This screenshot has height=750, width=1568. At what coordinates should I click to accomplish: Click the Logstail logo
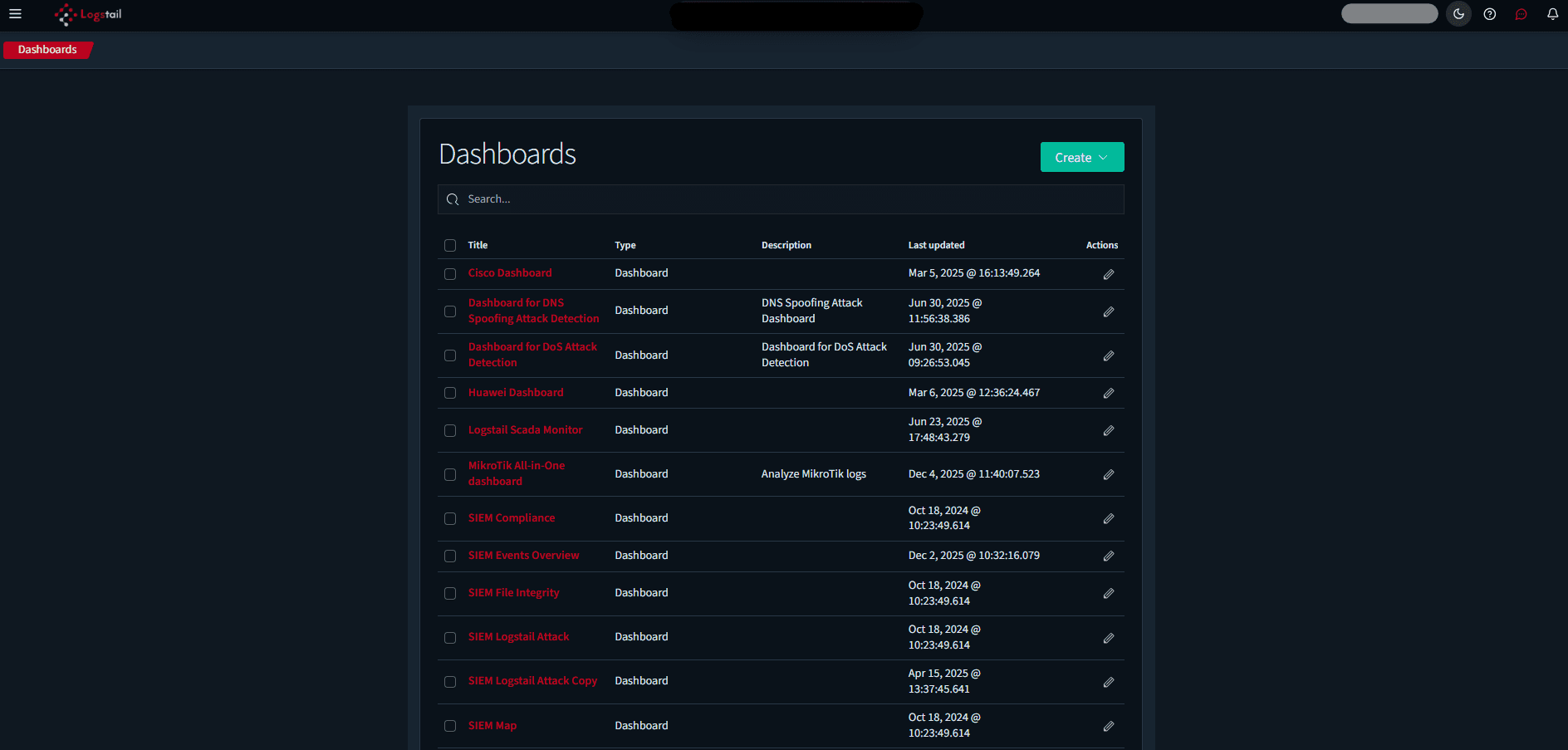point(88,15)
